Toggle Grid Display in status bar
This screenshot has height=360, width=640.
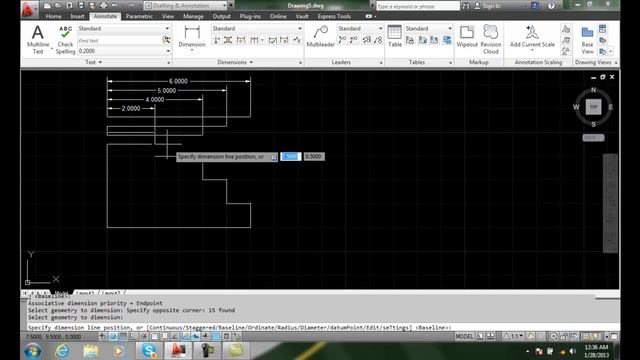123,337
